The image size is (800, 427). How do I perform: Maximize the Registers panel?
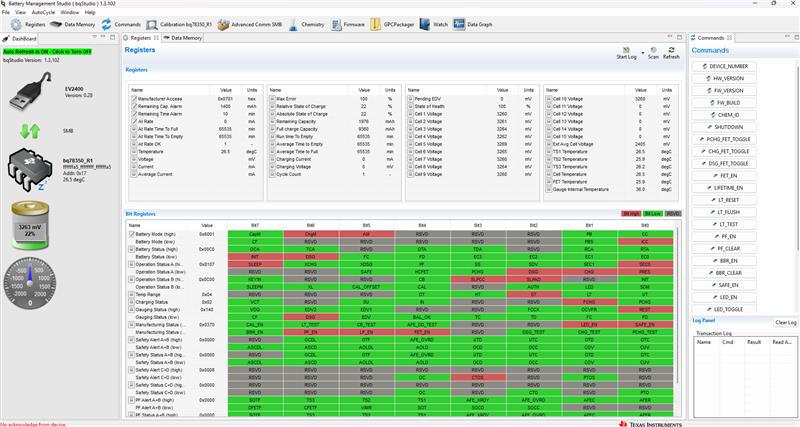click(680, 37)
